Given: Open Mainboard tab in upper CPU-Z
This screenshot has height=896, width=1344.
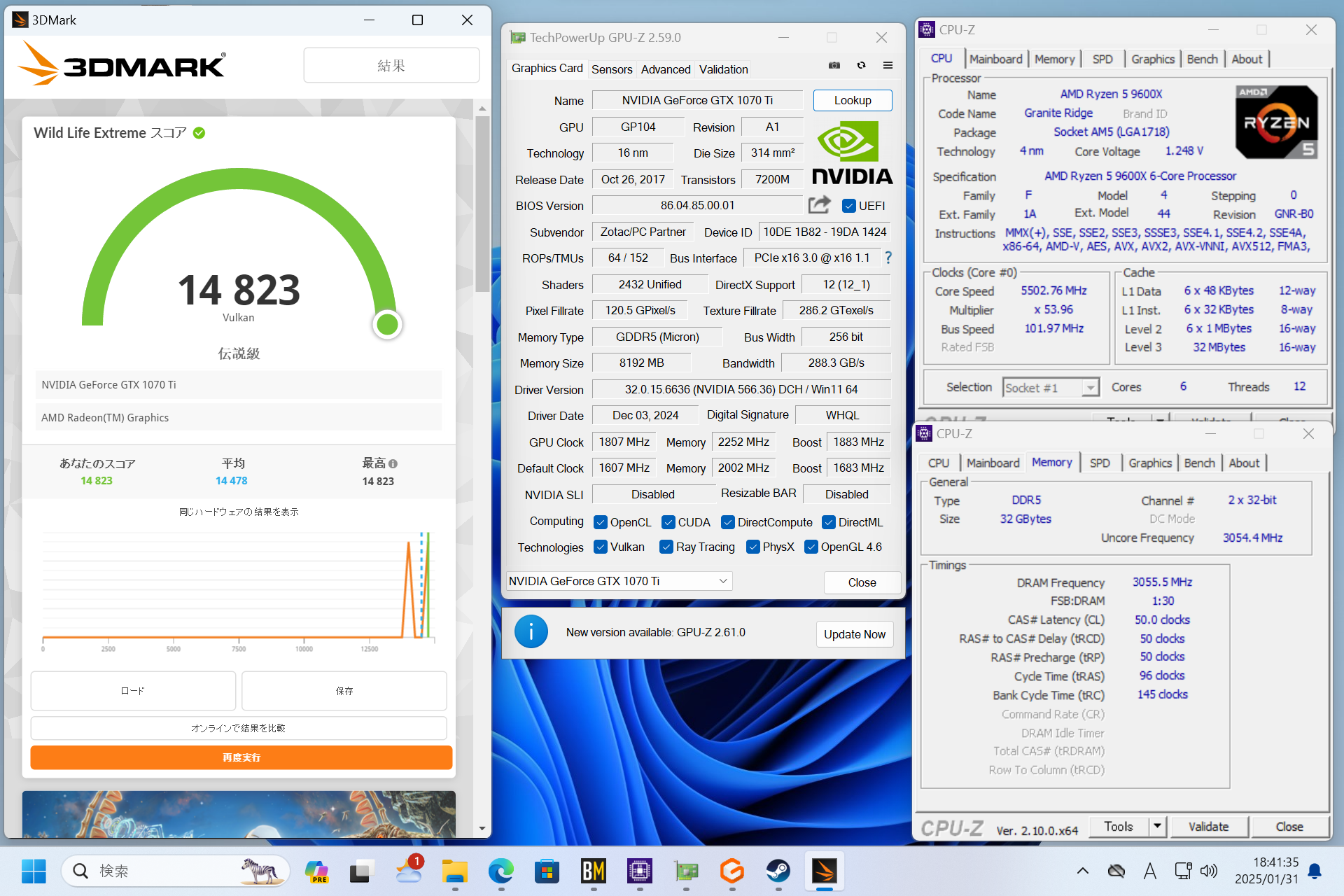Looking at the screenshot, I should coord(995,59).
